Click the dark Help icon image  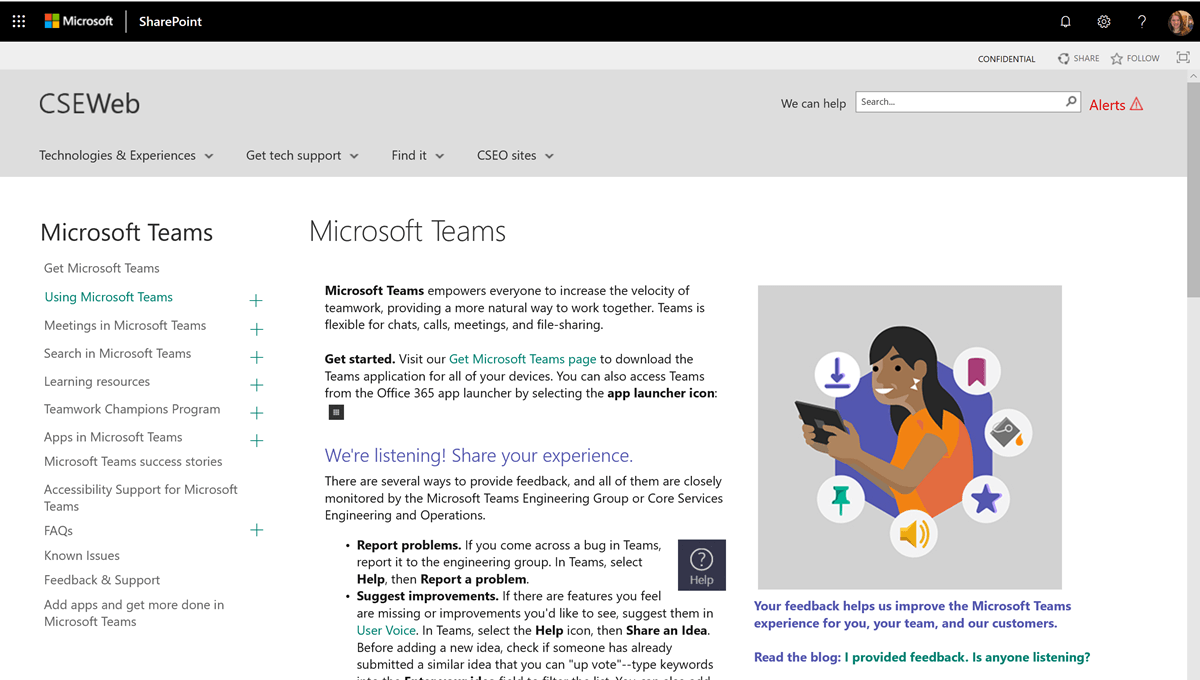pyautogui.click(x=702, y=565)
